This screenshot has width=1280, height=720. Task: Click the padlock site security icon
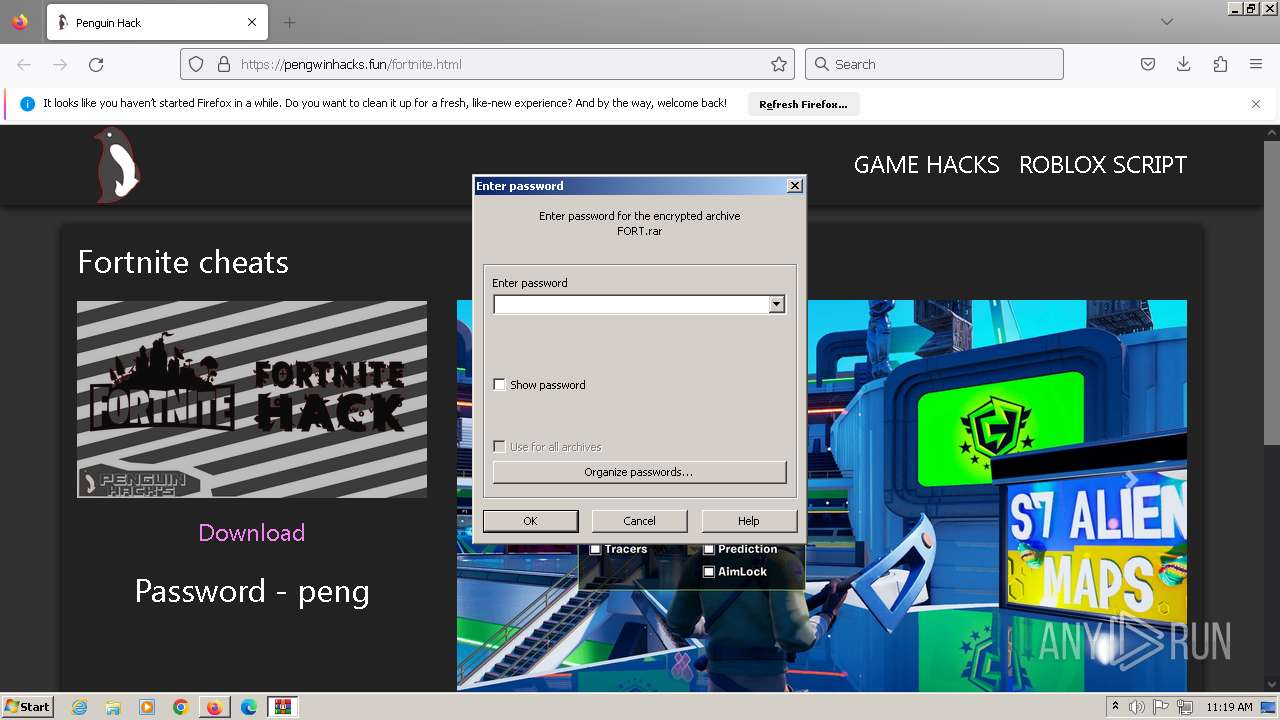point(223,64)
